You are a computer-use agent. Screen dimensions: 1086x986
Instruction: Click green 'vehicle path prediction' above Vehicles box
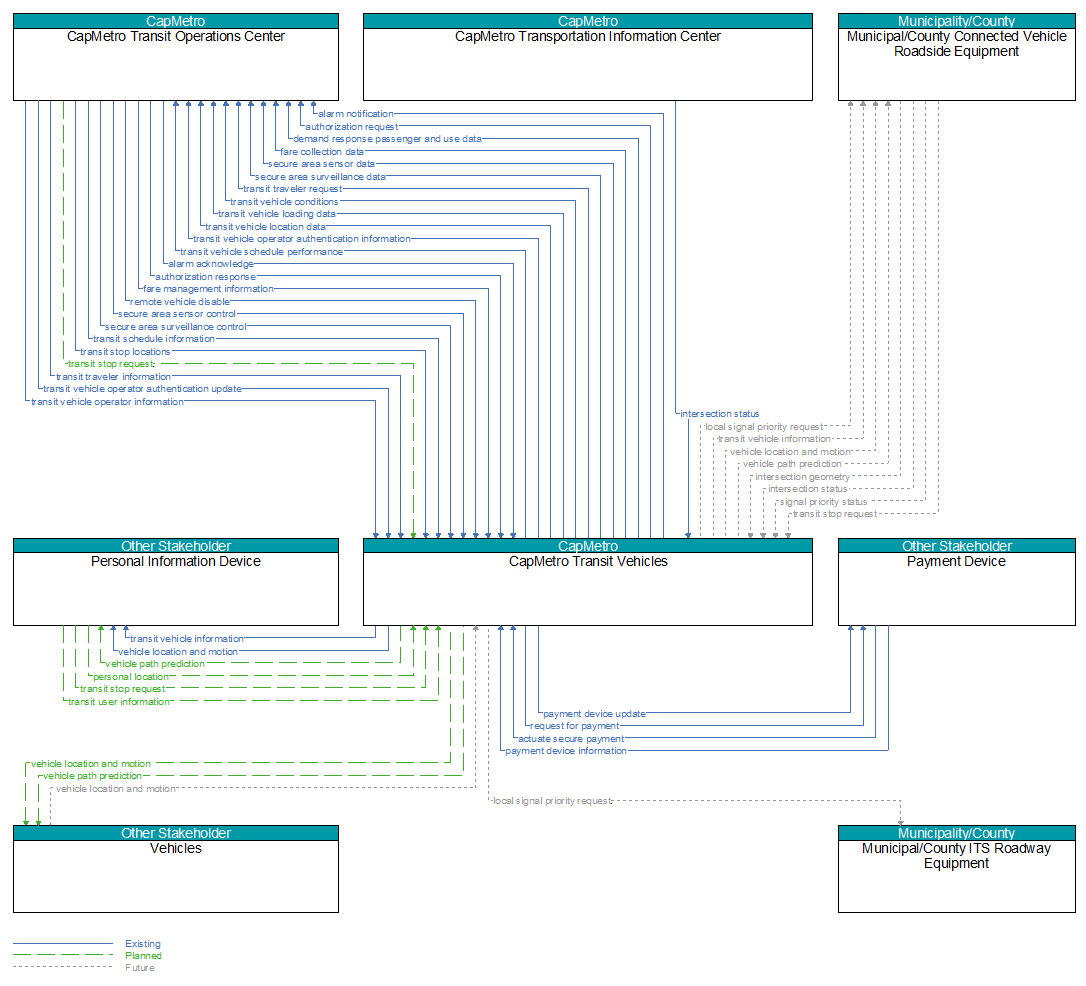click(93, 776)
